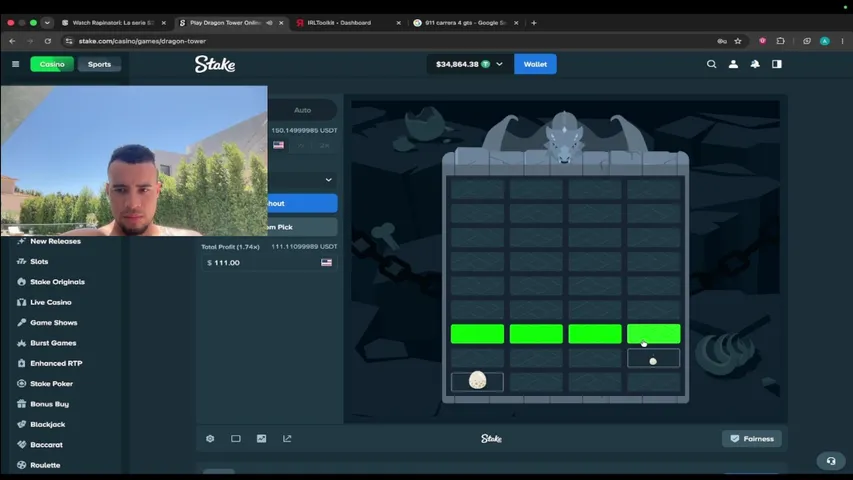Open the search magnifier icon
The width and height of the screenshot is (853, 480).
click(711, 64)
